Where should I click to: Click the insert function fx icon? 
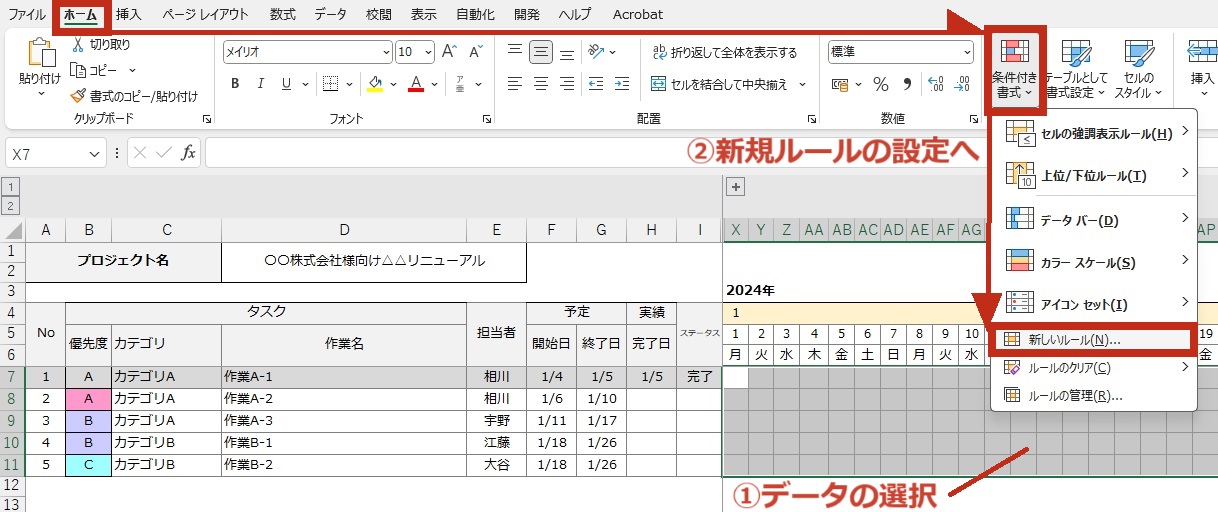point(187,153)
